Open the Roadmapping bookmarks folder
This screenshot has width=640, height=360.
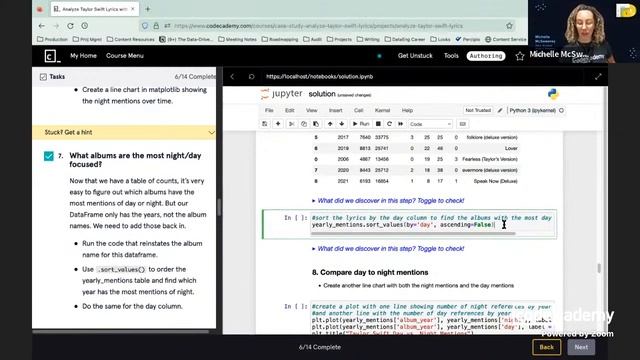[280, 39]
